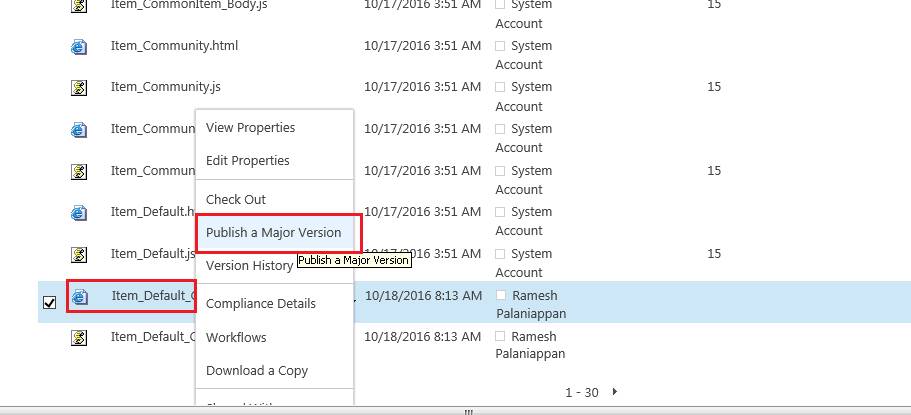Click 10/17/2016 3:51 AM date of Item_Community.js
The width and height of the screenshot is (911, 415).
coord(422,87)
